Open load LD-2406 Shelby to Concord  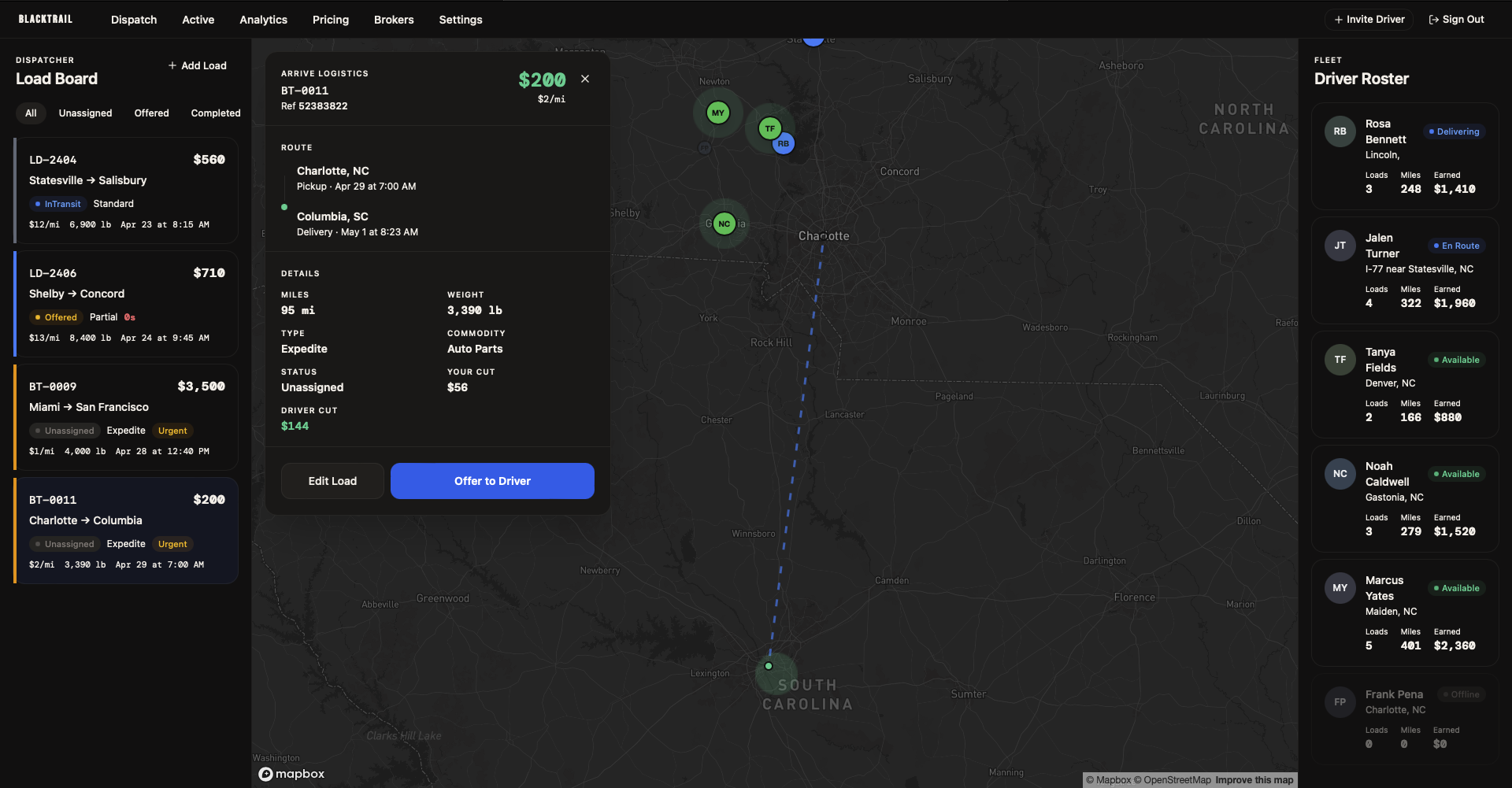(126, 304)
